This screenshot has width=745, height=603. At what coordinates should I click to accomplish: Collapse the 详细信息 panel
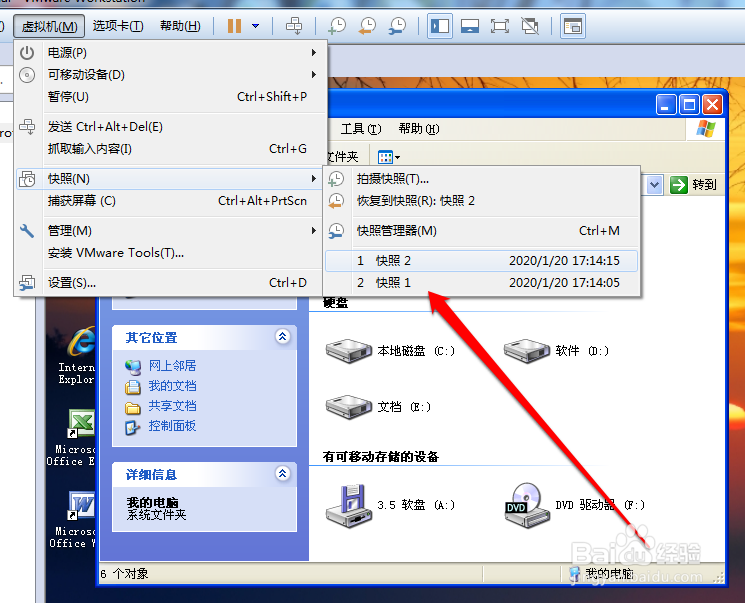click(282, 473)
